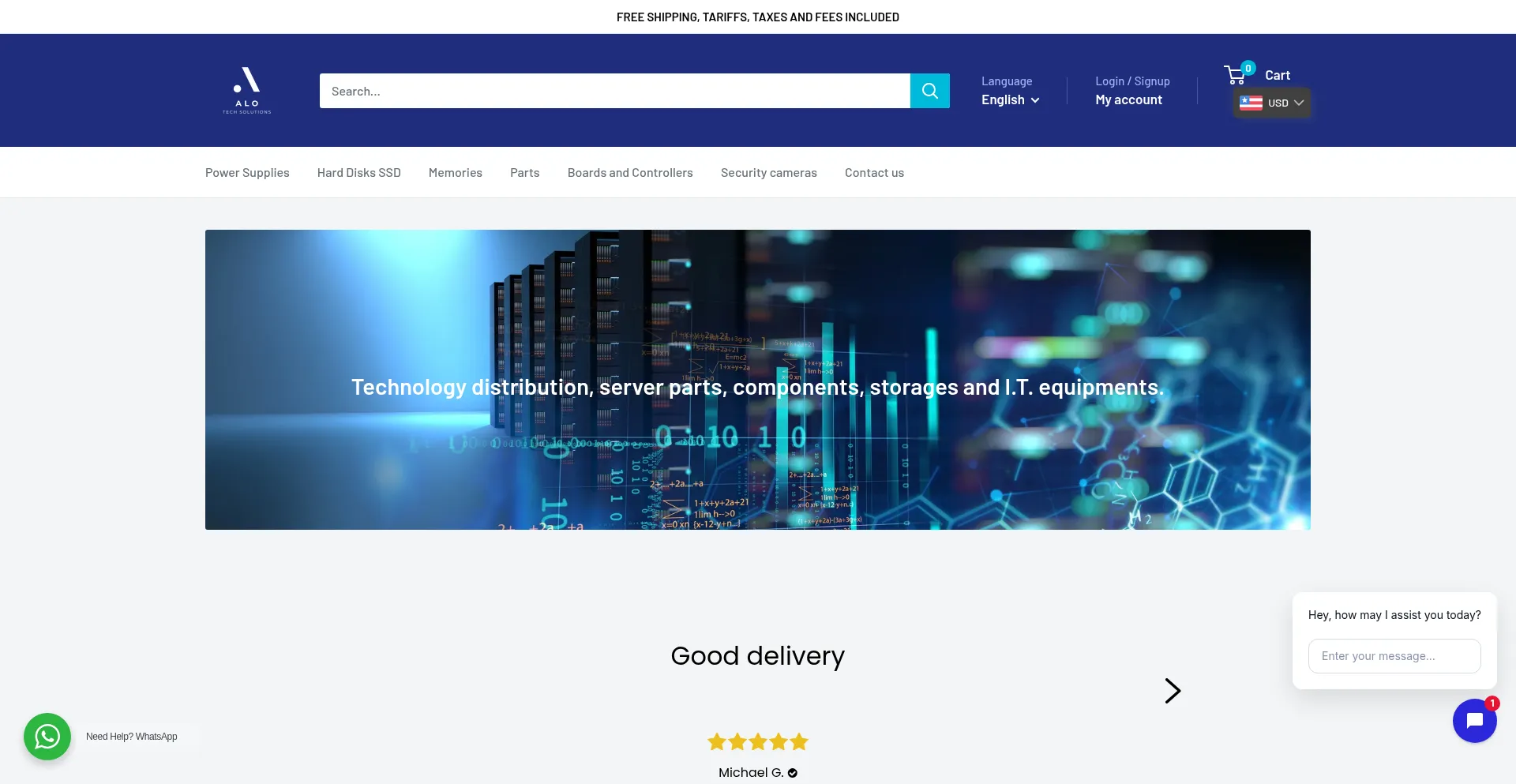Viewport: 1516px width, 784px height.
Task: Open Boards and Controllers category
Action: click(x=629, y=173)
